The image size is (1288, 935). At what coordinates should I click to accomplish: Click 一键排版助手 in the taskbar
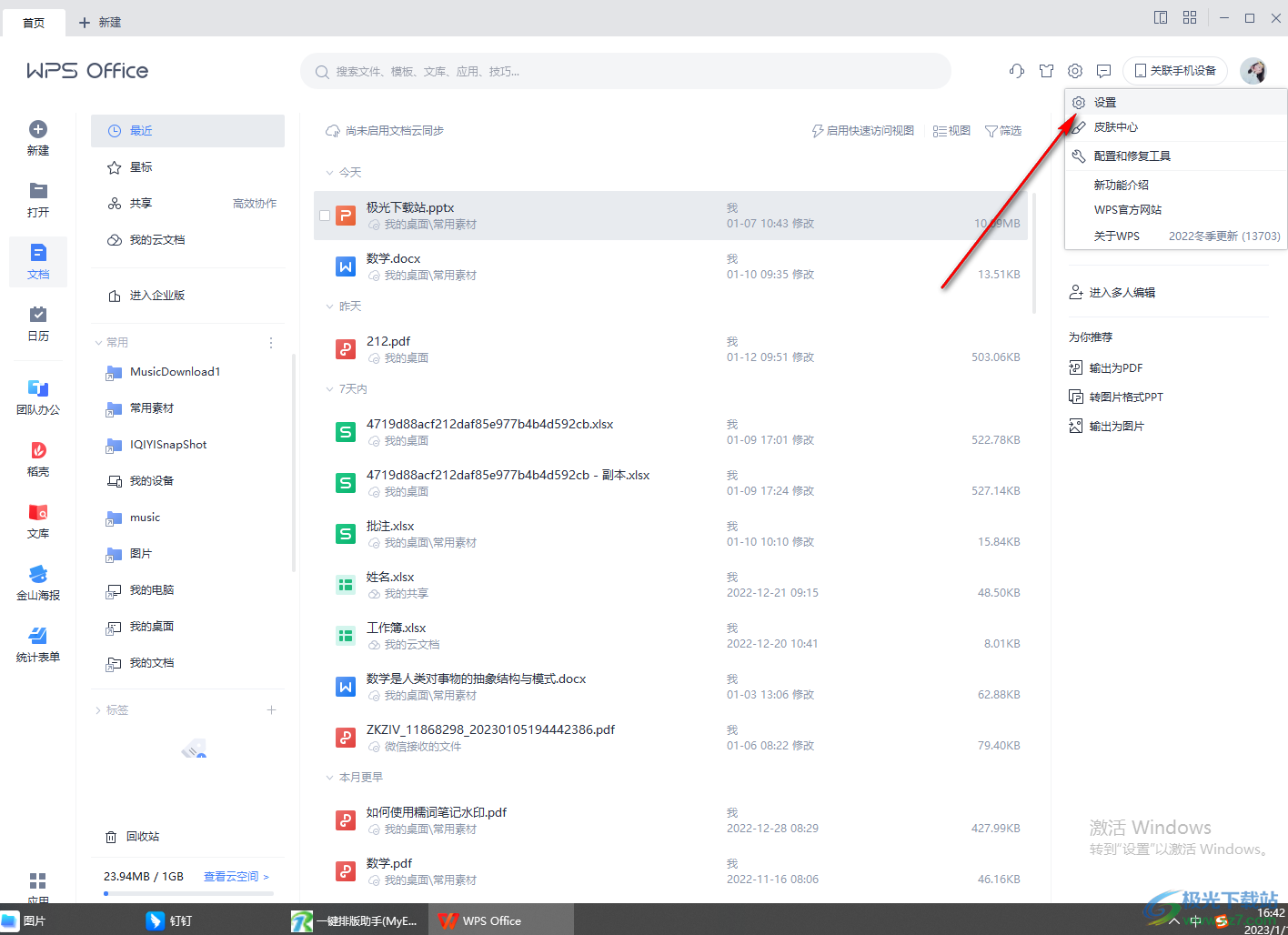tap(355, 920)
